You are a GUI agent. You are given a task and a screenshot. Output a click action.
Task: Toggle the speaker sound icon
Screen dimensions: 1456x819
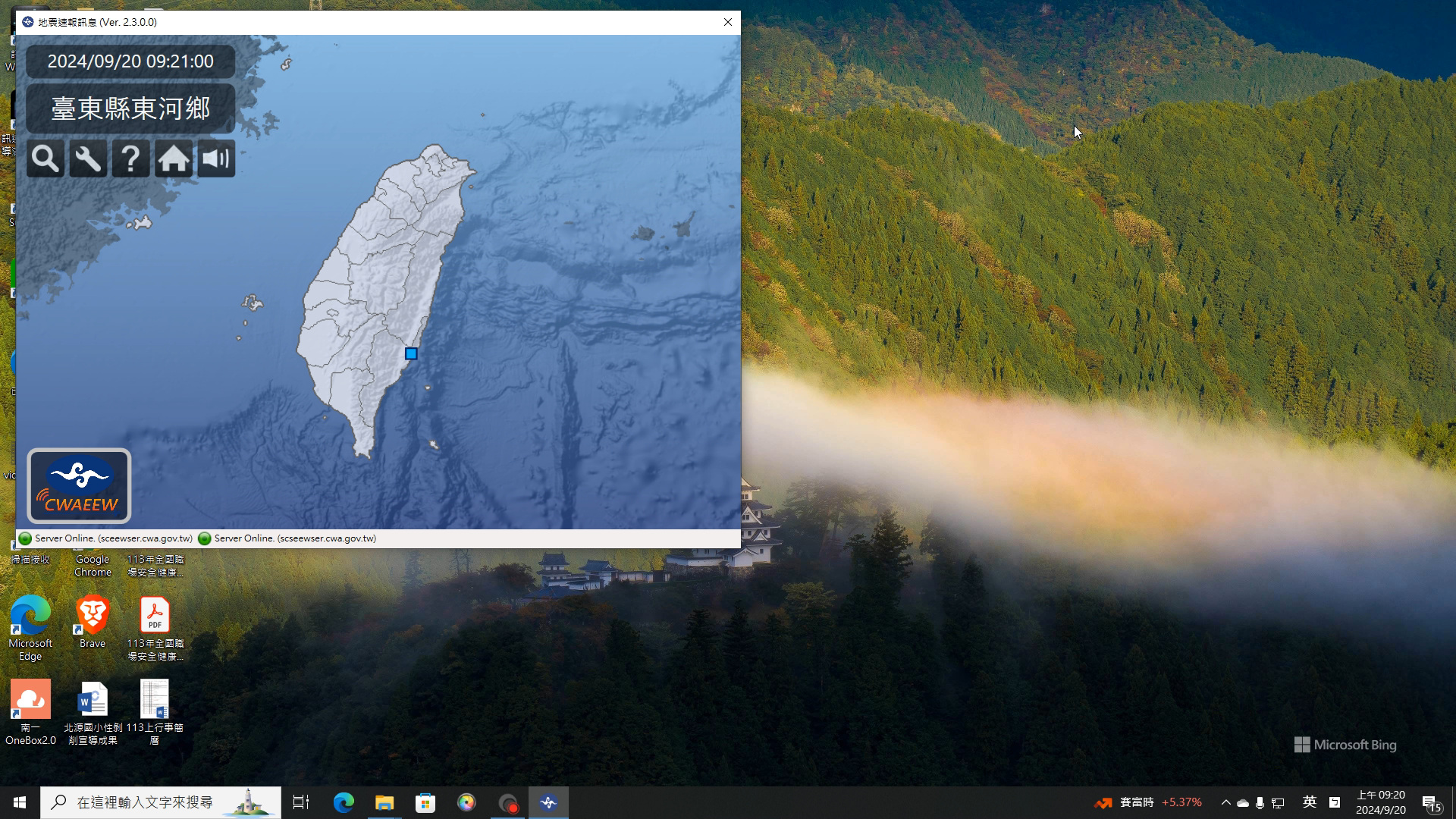tap(216, 159)
